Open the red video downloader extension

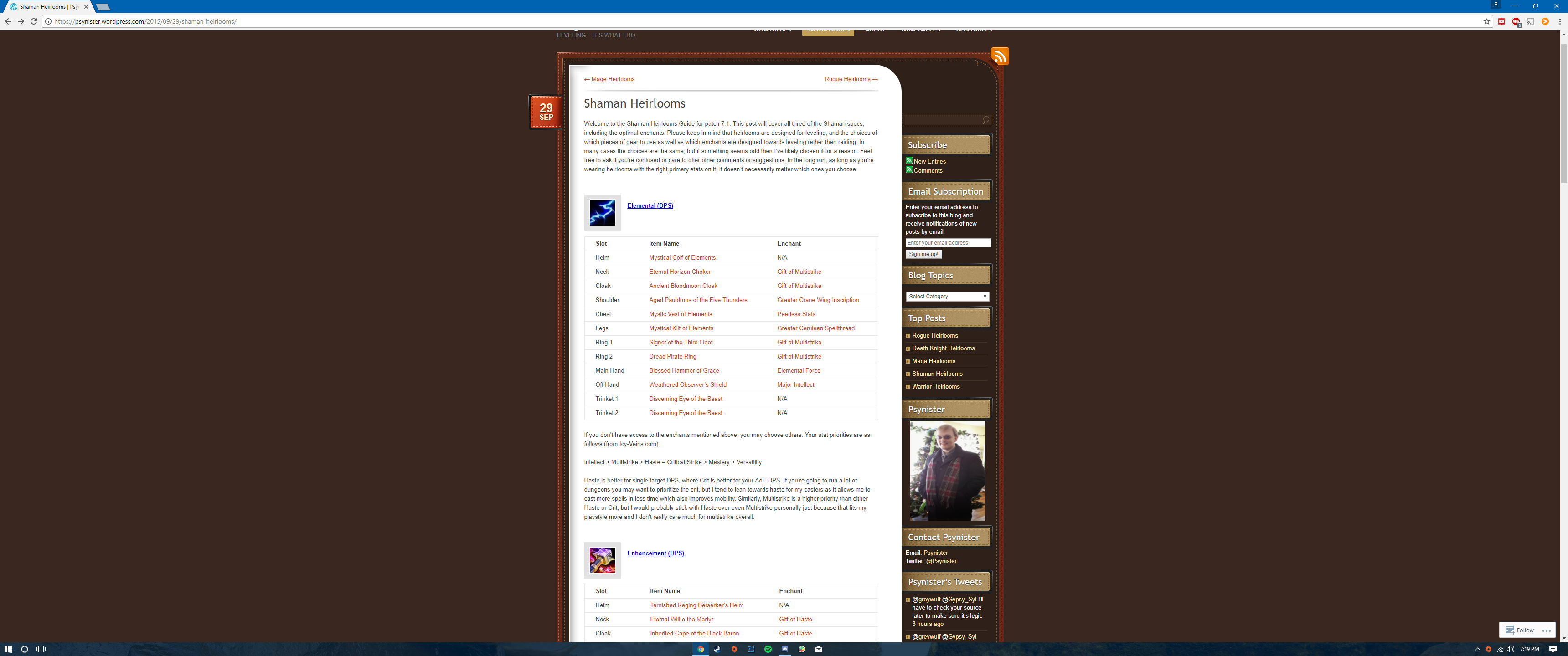click(1501, 21)
